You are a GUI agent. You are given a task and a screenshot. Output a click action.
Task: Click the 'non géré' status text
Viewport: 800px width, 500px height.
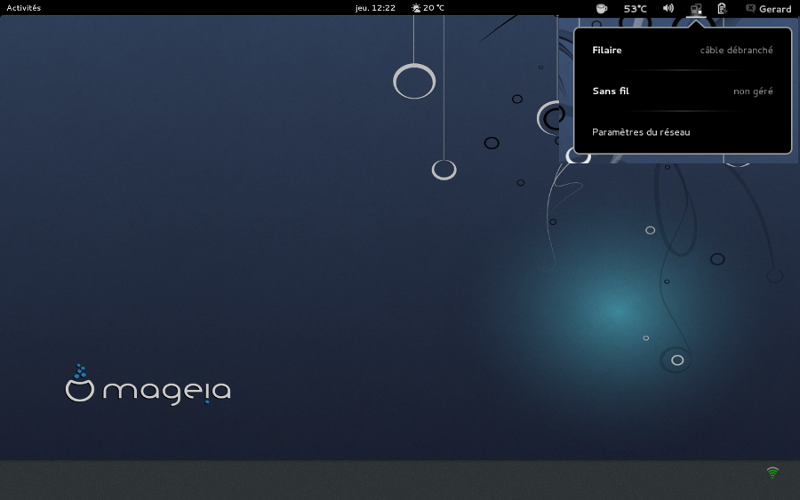753,91
